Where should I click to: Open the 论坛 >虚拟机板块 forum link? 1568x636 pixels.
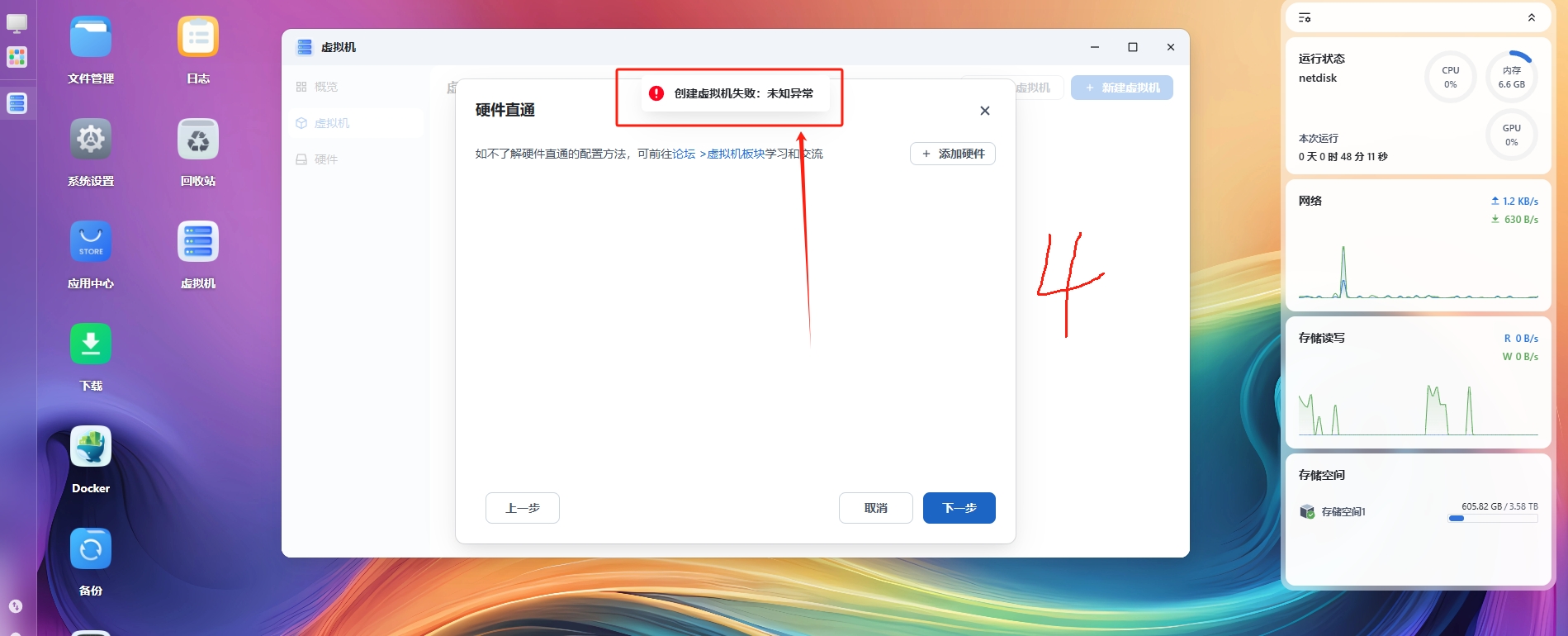pos(718,154)
